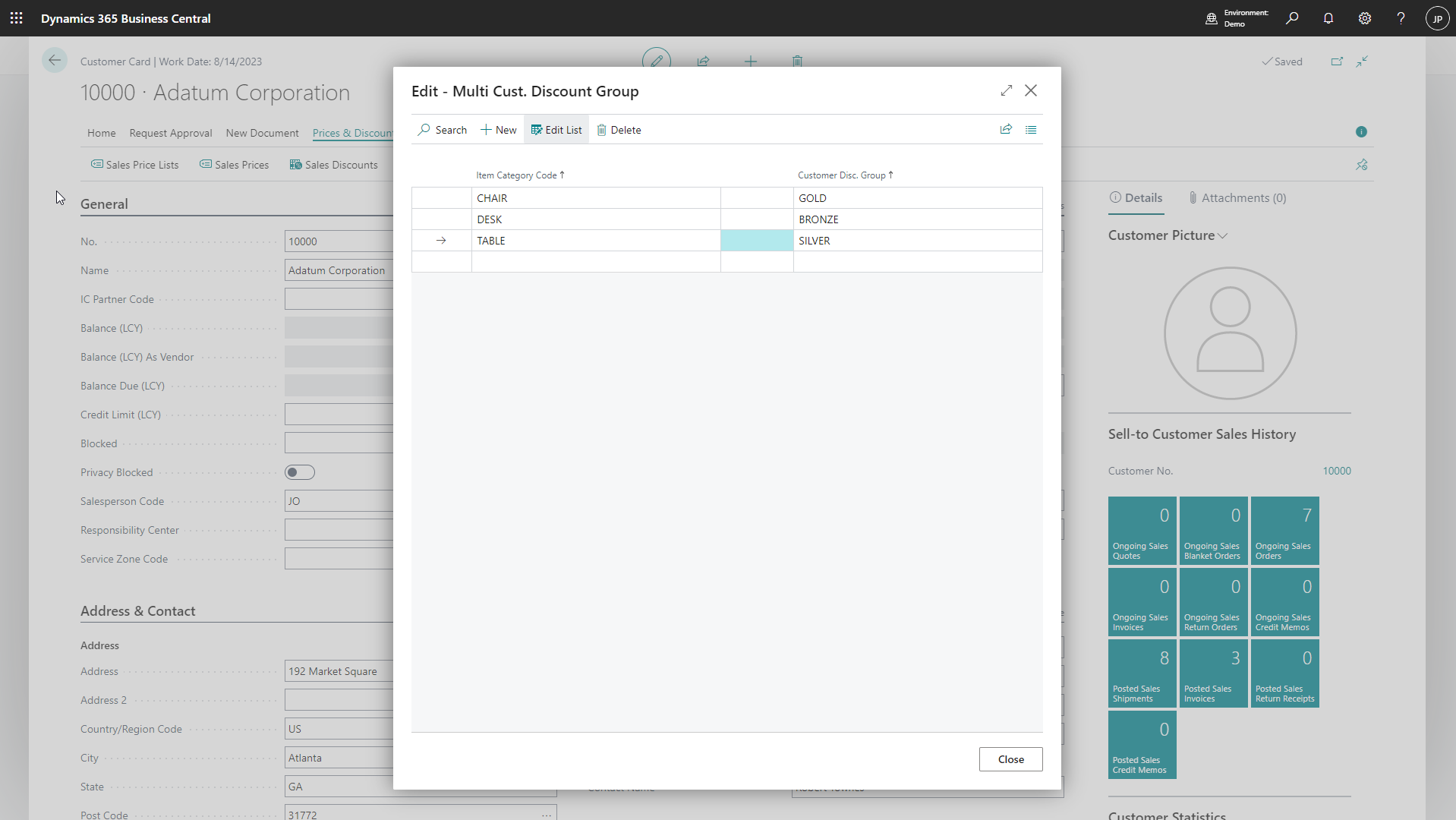Open the notifications bell
This screenshot has width=1456, height=820.
[1328, 18]
